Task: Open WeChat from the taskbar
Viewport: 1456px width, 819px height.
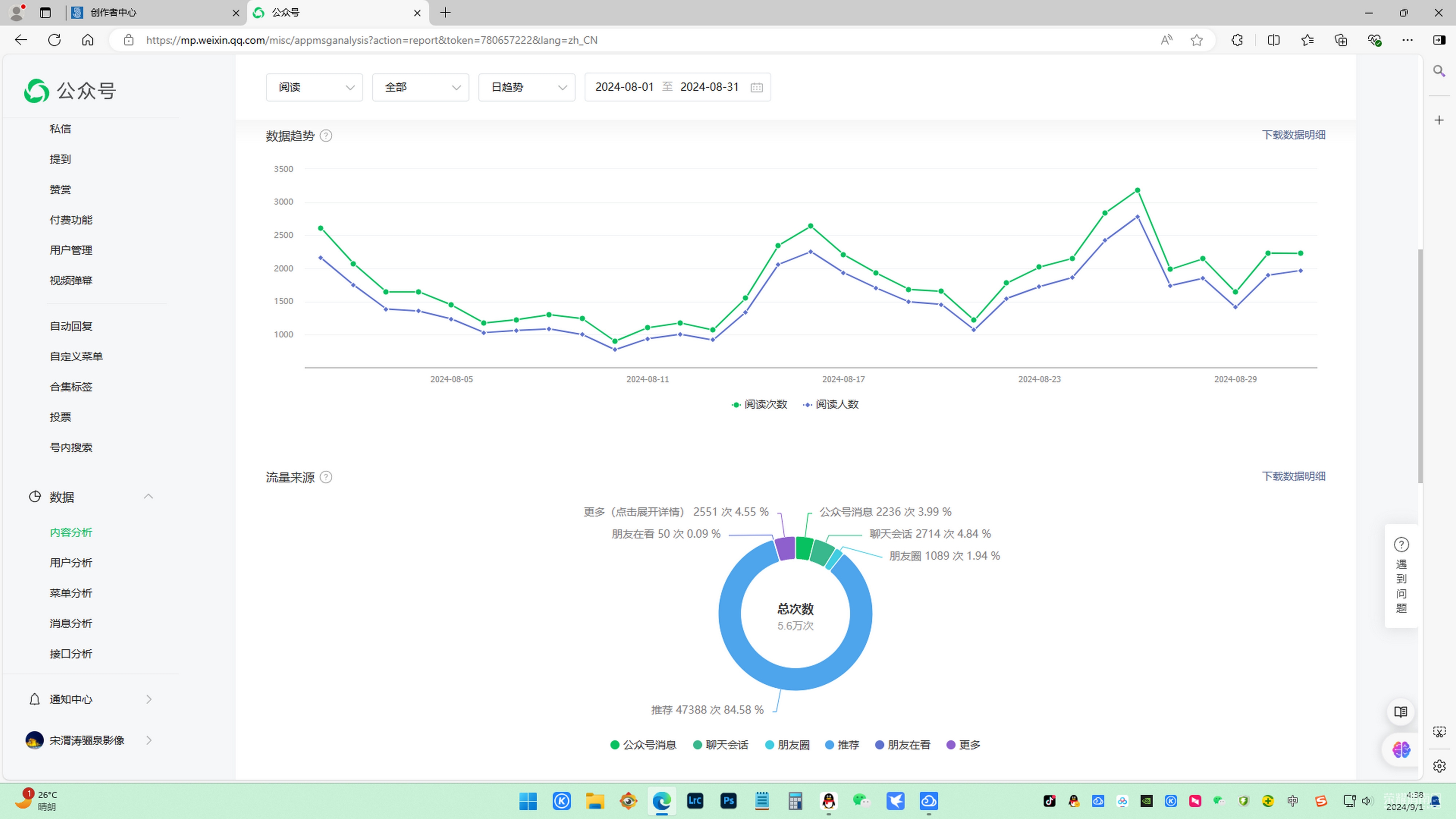Action: click(x=861, y=800)
